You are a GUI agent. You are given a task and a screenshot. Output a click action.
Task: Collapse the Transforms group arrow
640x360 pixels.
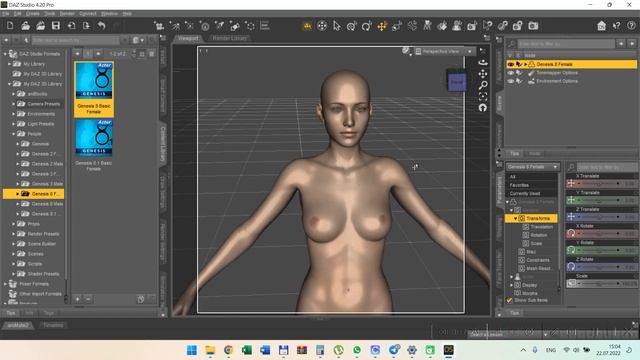pos(516,218)
